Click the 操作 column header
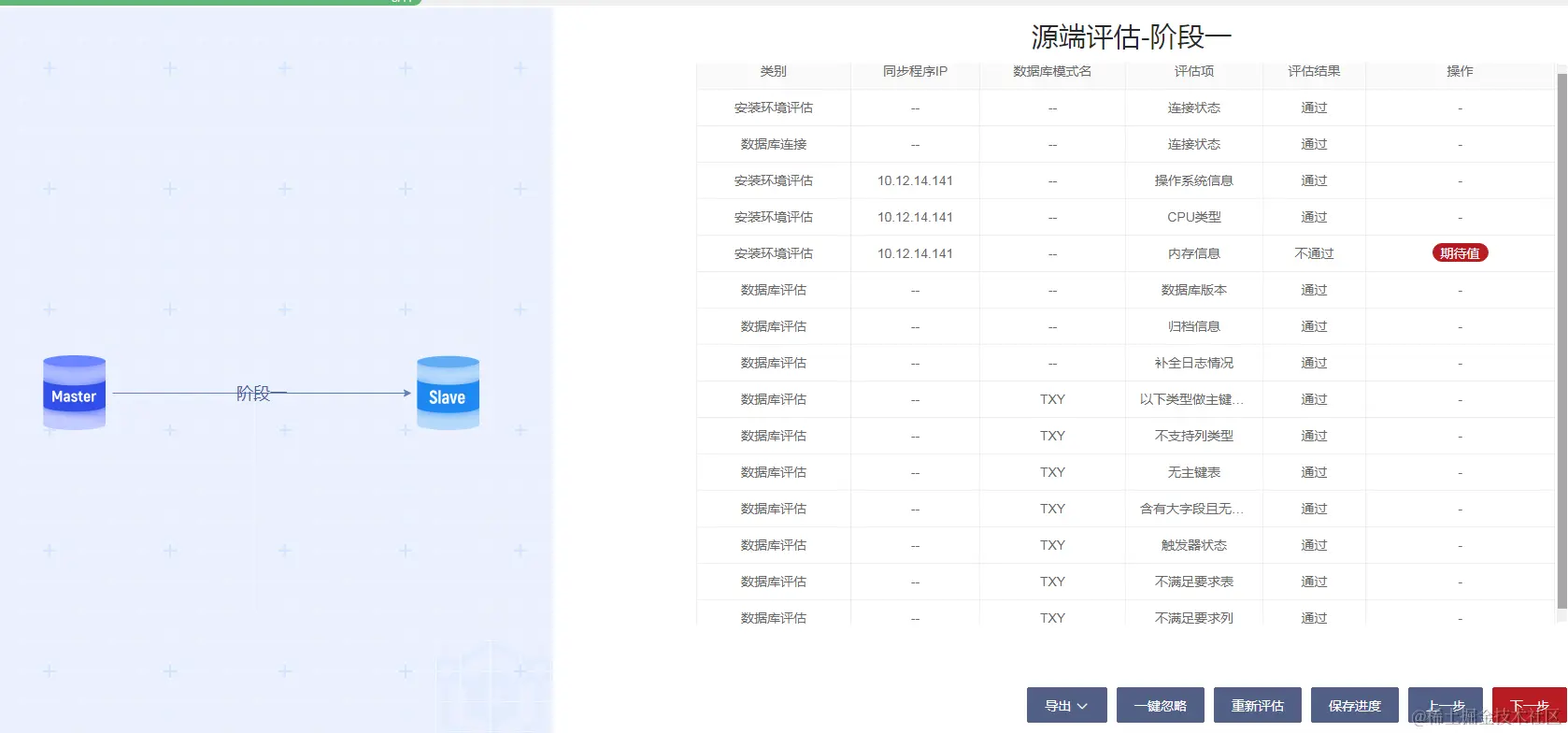1568x733 pixels. [1460, 71]
